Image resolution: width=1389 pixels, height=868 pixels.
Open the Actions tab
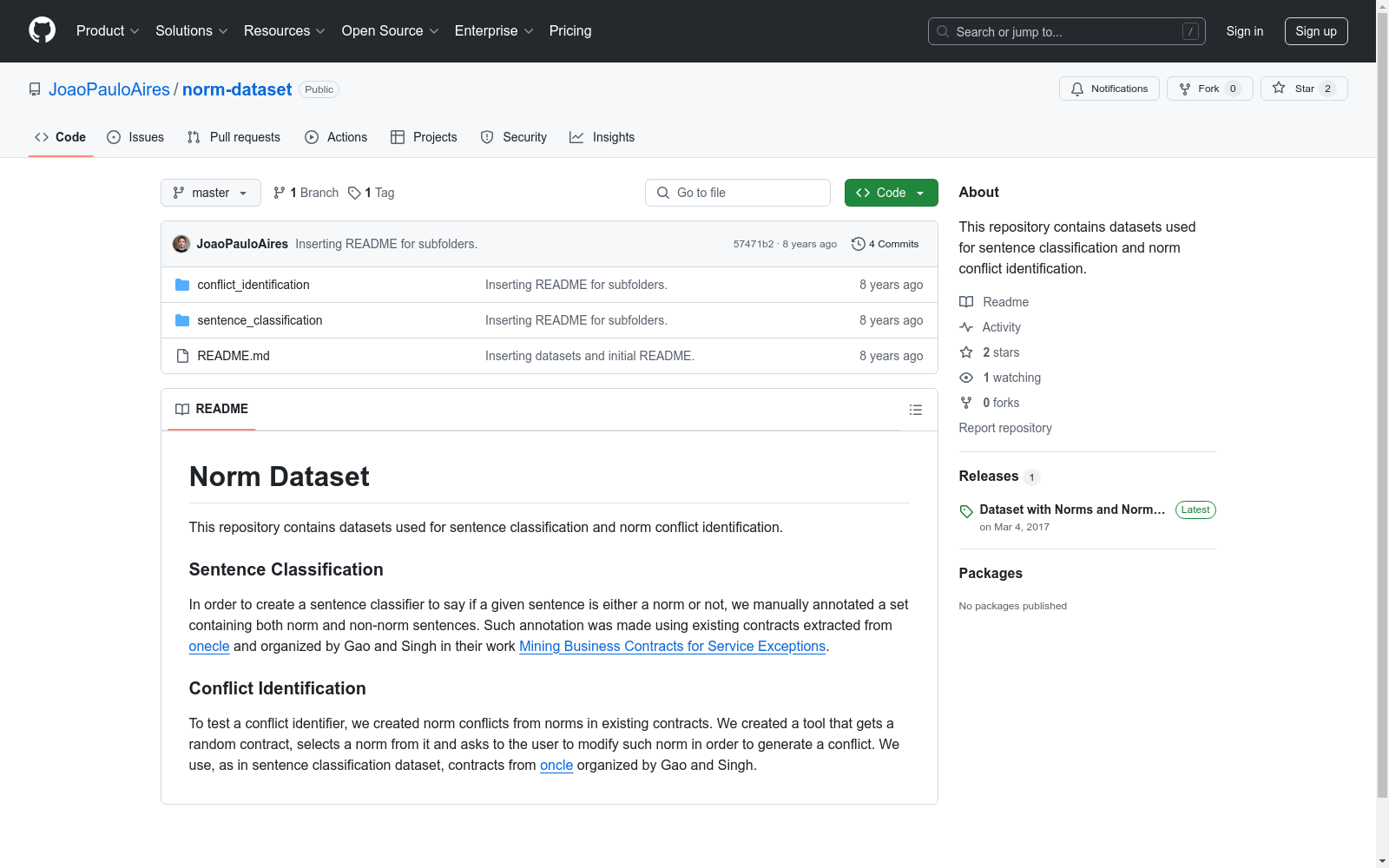point(336,137)
